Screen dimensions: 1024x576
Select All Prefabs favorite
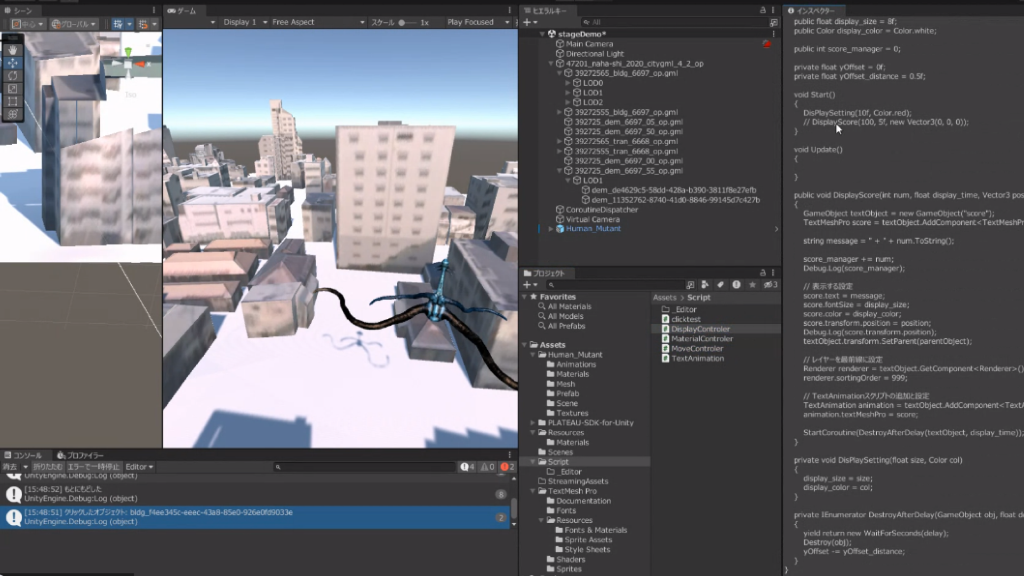(566, 326)
